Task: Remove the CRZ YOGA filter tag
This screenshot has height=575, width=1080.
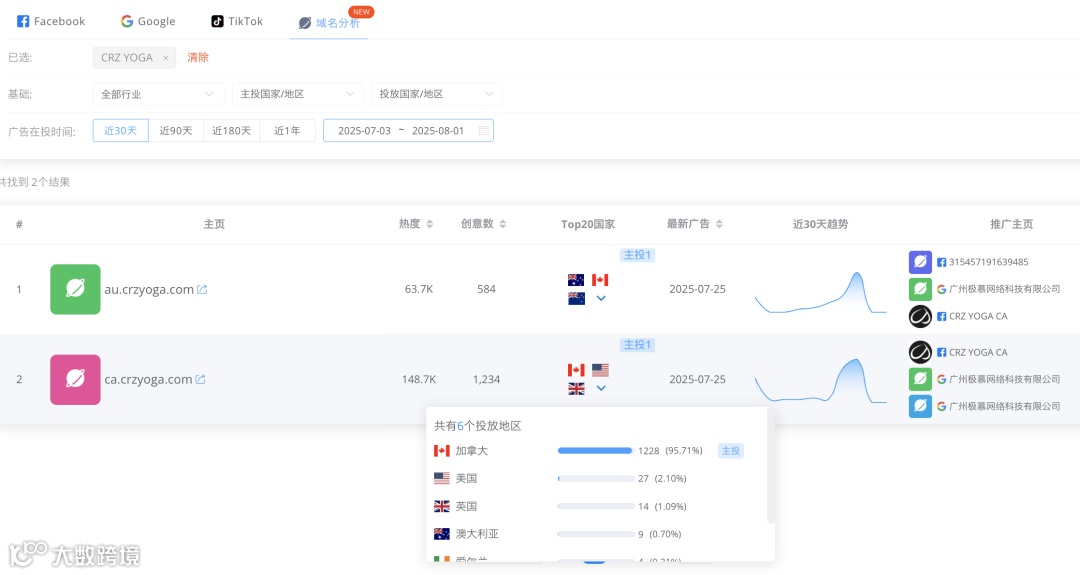Action: [165, 58]
